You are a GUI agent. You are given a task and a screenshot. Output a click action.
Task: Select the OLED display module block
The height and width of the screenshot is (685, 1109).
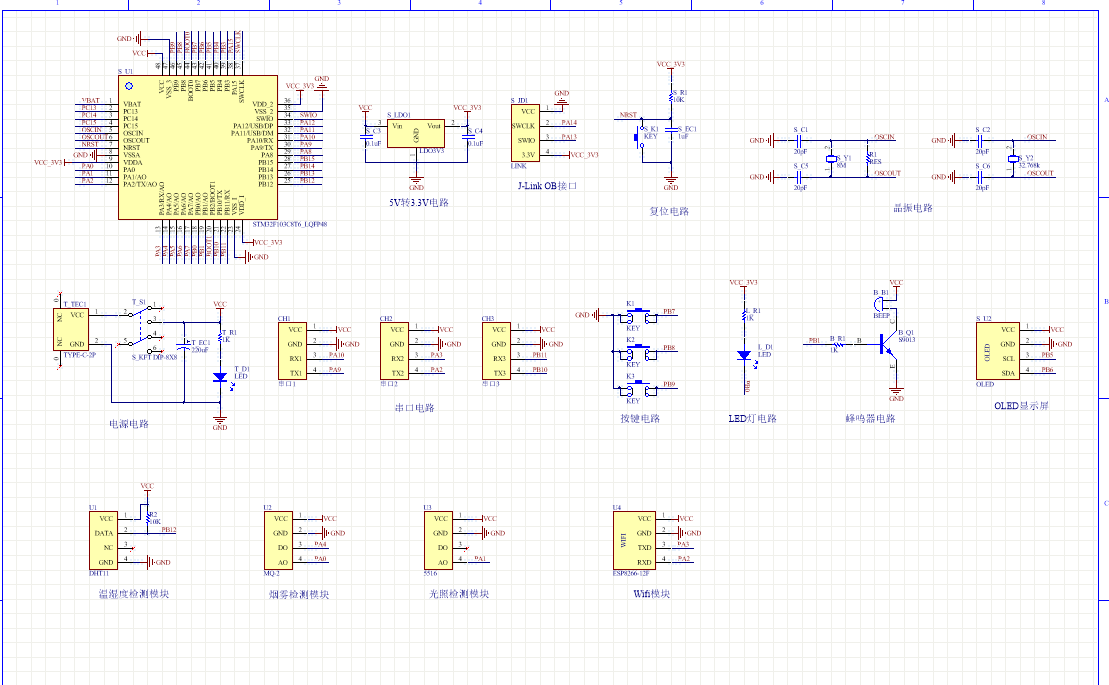coord(986,350)
